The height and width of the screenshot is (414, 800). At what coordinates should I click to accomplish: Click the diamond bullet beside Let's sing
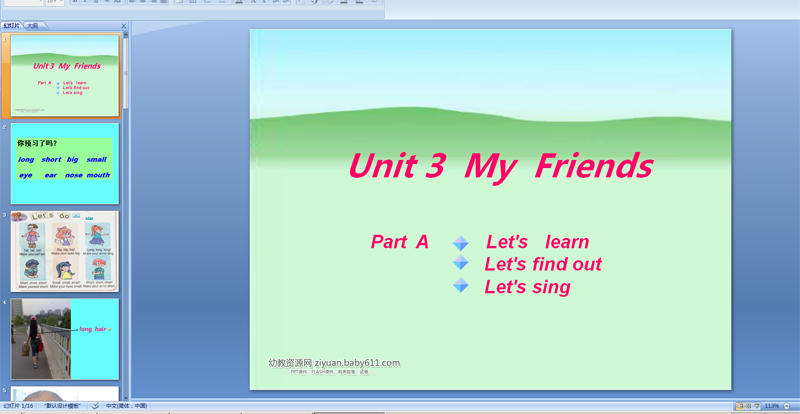click(460, 285)
